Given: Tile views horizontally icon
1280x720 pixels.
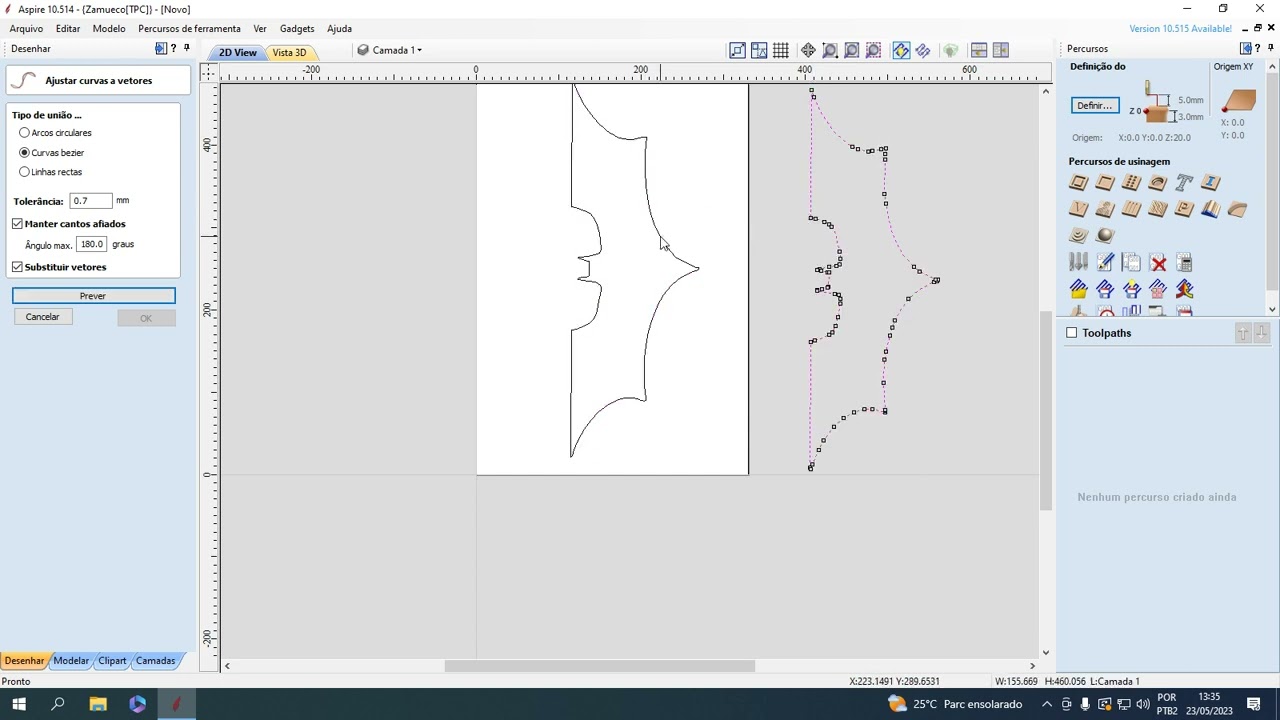Looking at the screenshot, I should 979,50.
